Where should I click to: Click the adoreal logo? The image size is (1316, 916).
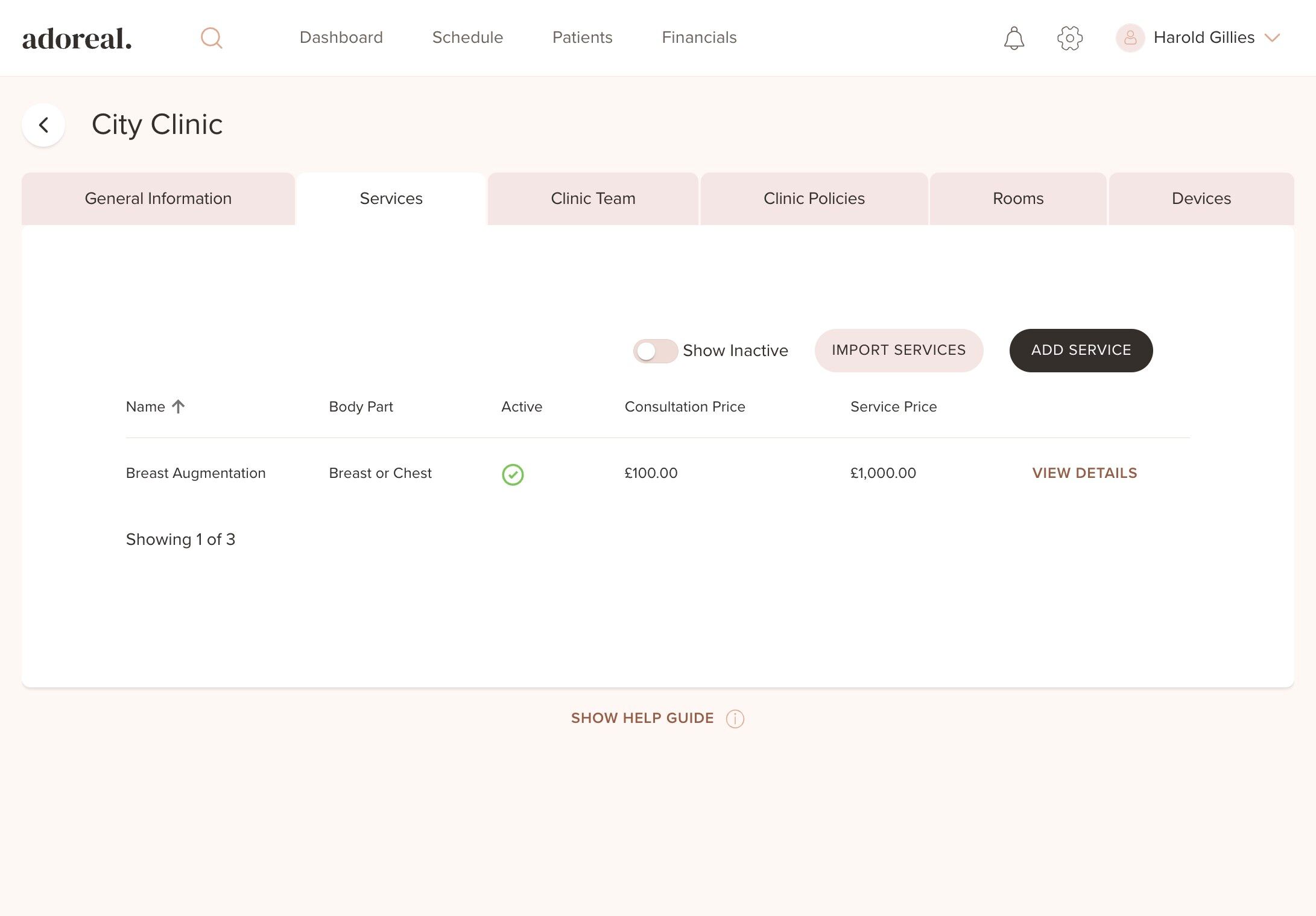point(77,39)
